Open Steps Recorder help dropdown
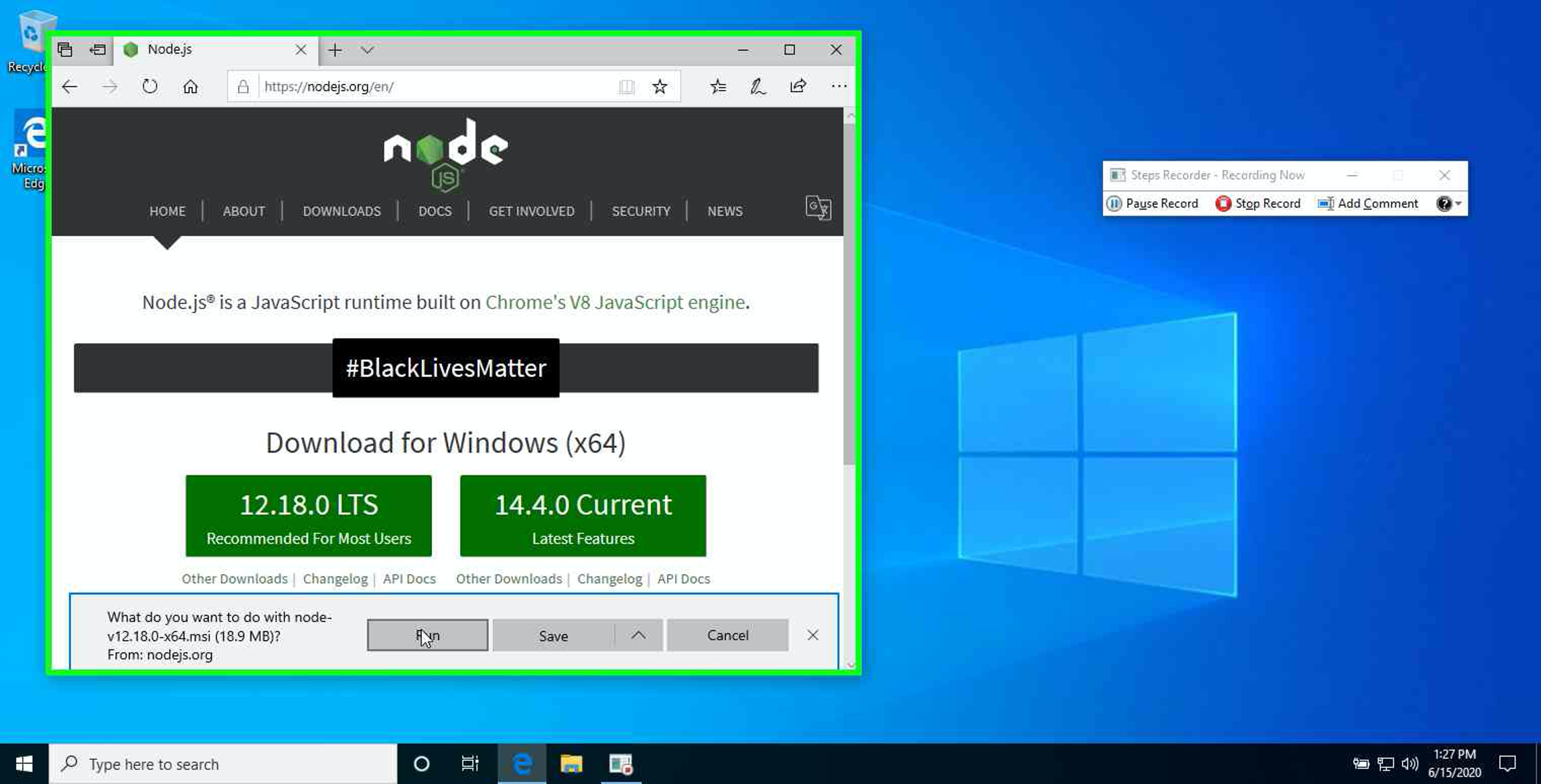The image size is (1541, 784). 1449,203
